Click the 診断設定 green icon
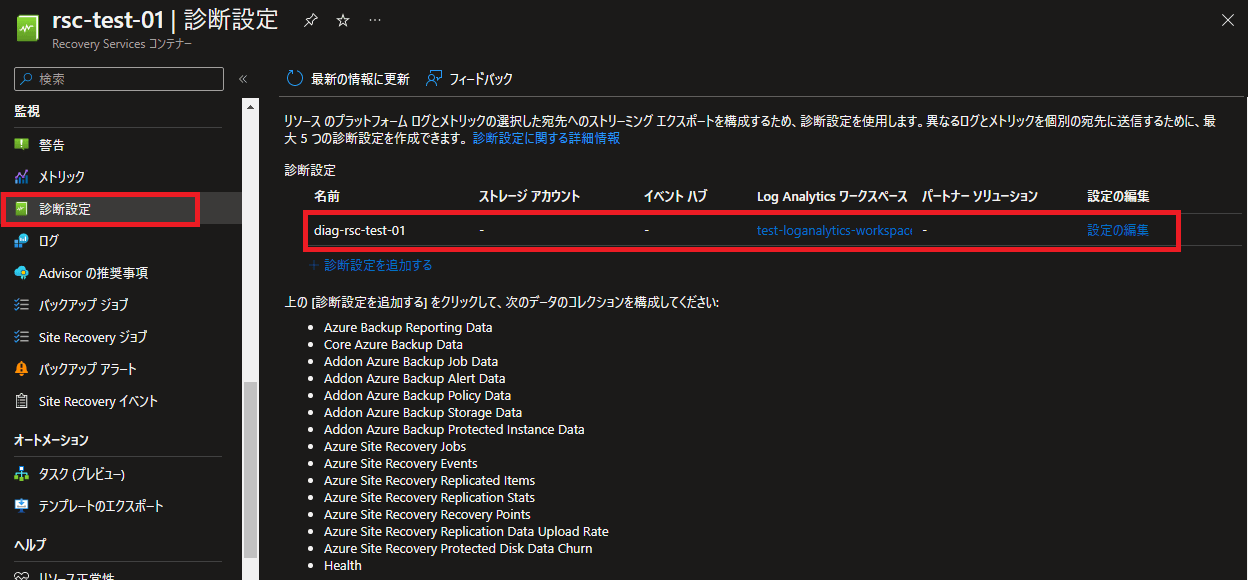 (21, 208)
